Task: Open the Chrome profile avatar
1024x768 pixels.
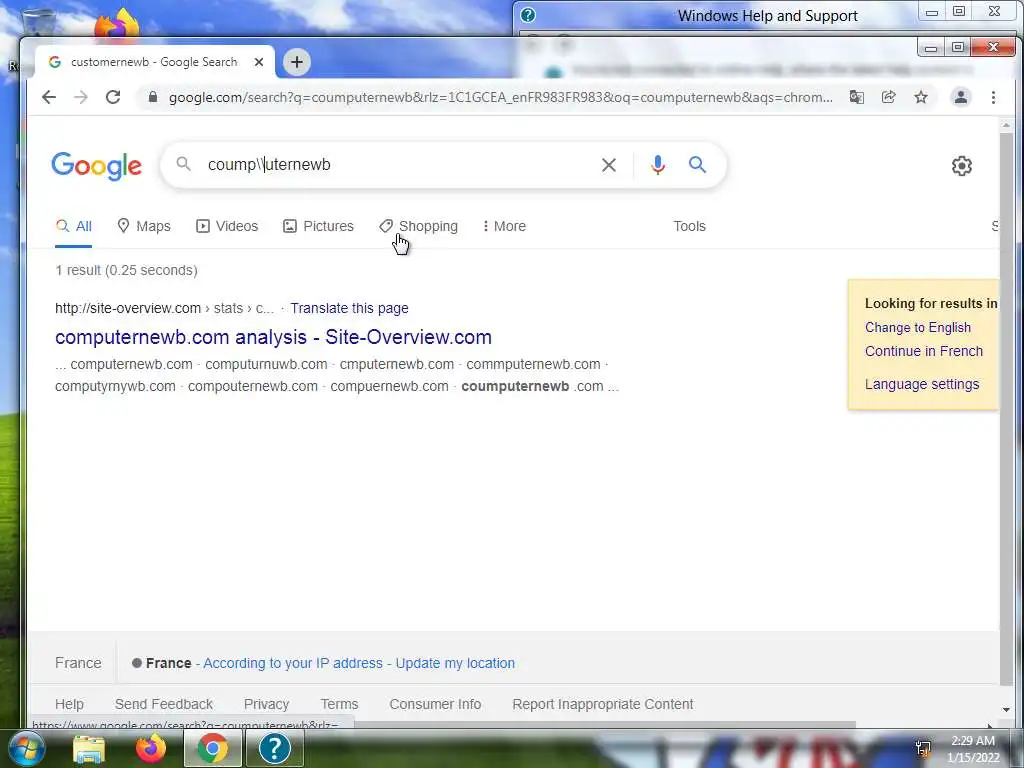Action: click(961, 97)
